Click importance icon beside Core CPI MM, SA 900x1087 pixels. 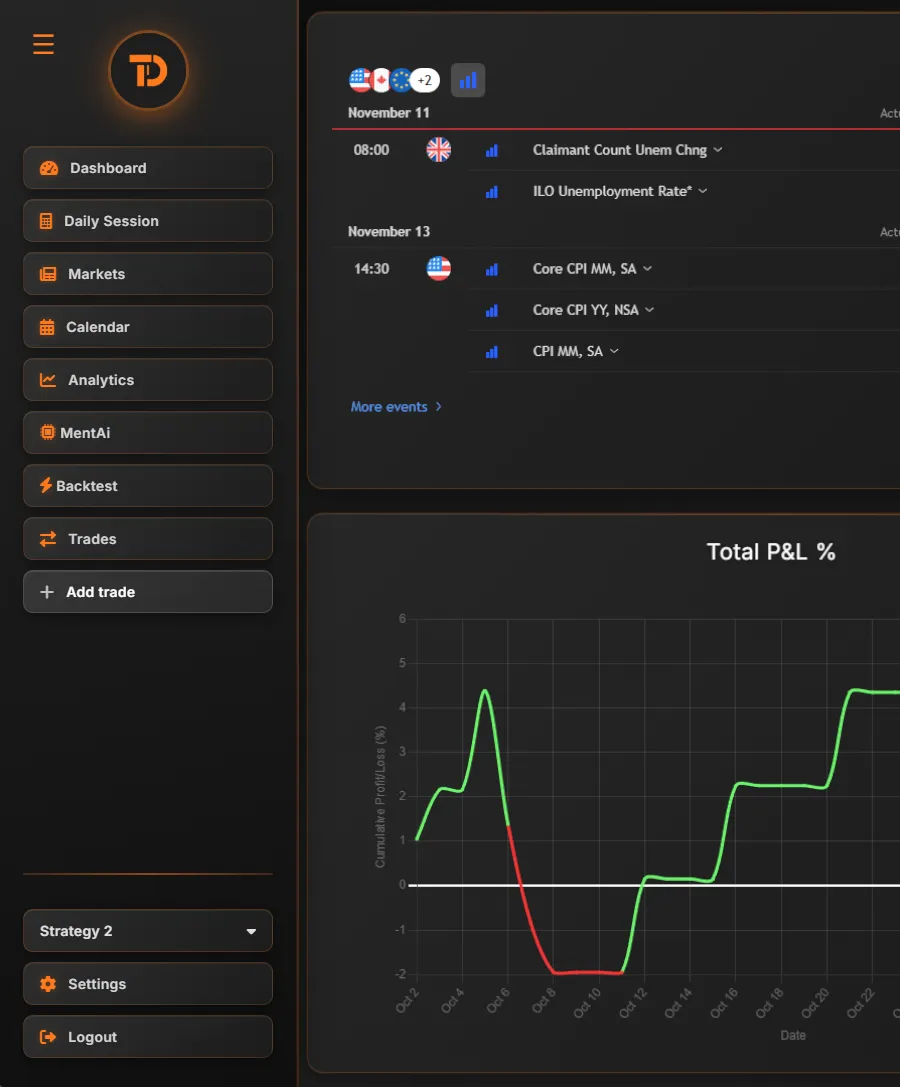coord(492,269)
